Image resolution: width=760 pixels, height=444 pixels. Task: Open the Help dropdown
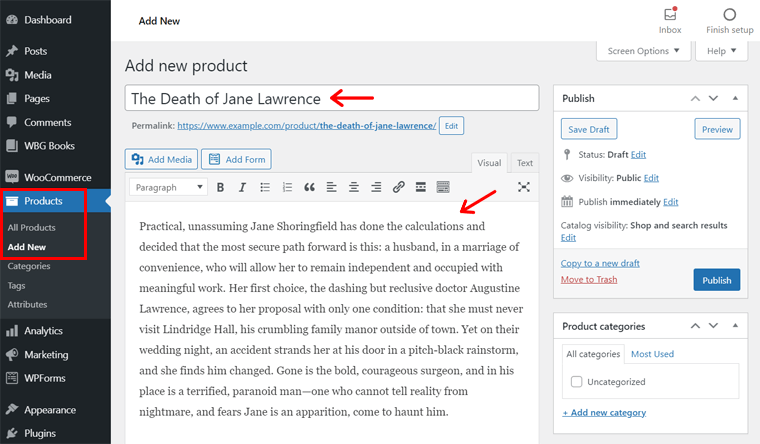click(x=722, y=51)
